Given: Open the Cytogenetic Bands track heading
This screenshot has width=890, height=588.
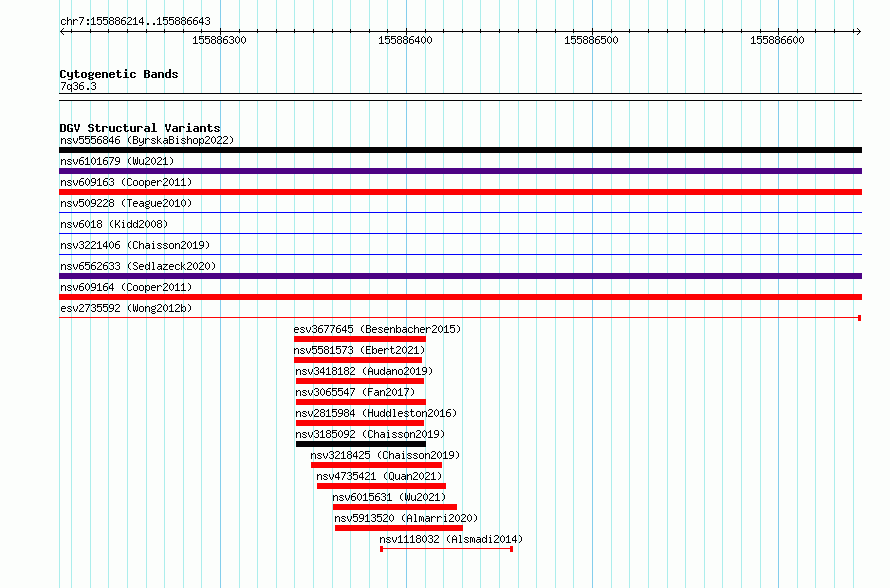Looking at the screenshot, I should (119, 74).
